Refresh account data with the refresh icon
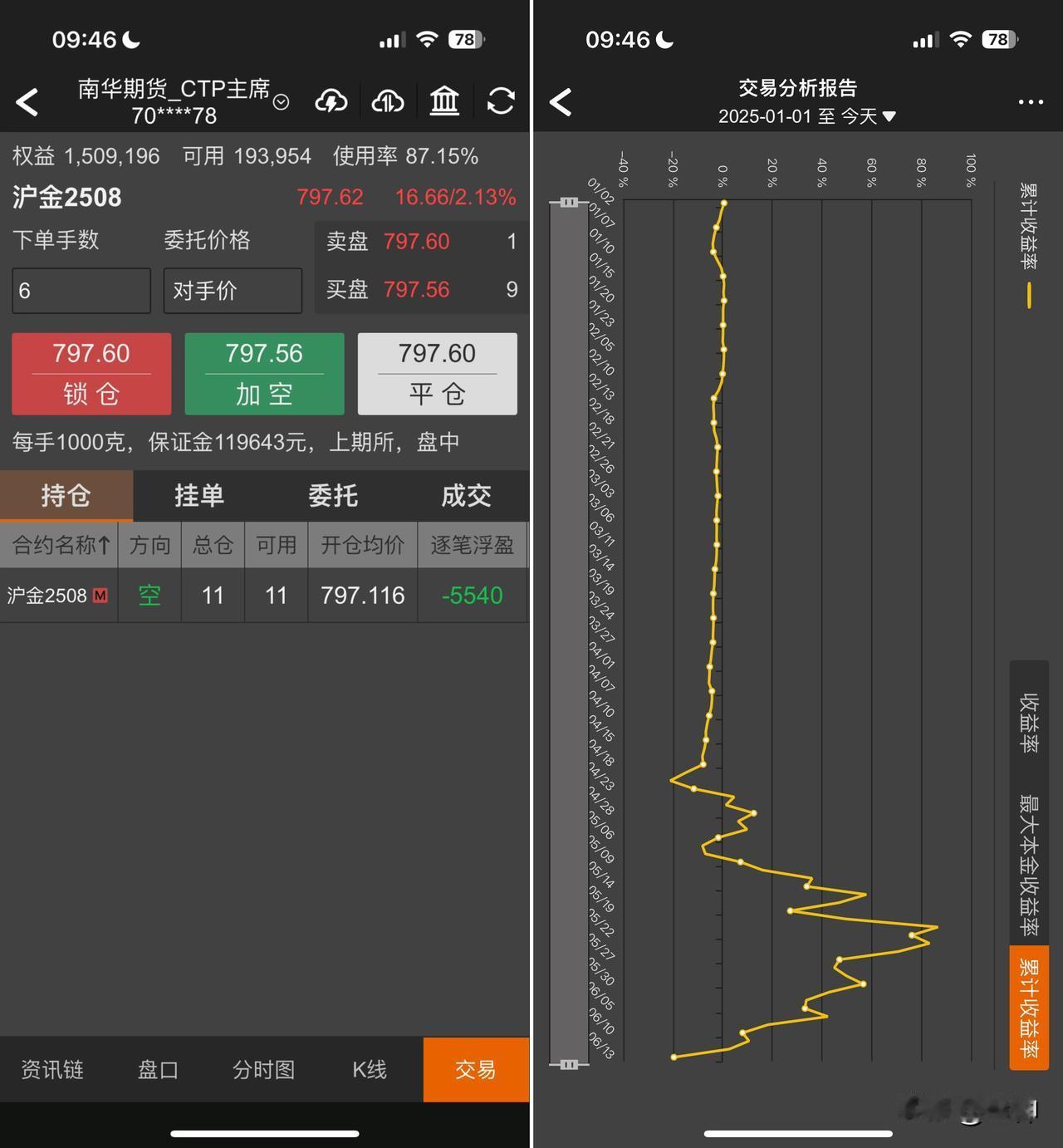Viewport: 1063px width, 1148px height. click(501, 101)
